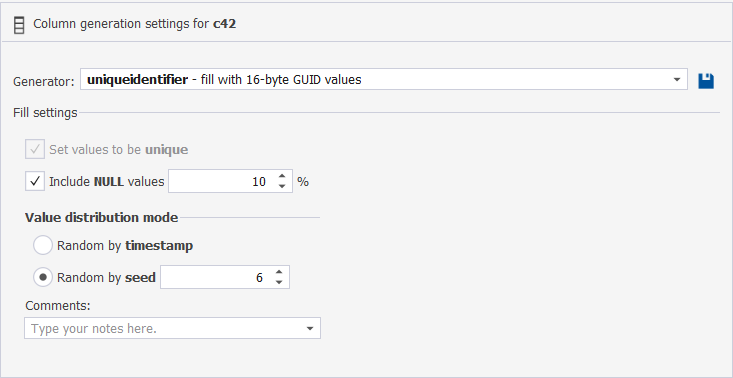
Task: Click the Random by seed label text
Action: [106, 278]
